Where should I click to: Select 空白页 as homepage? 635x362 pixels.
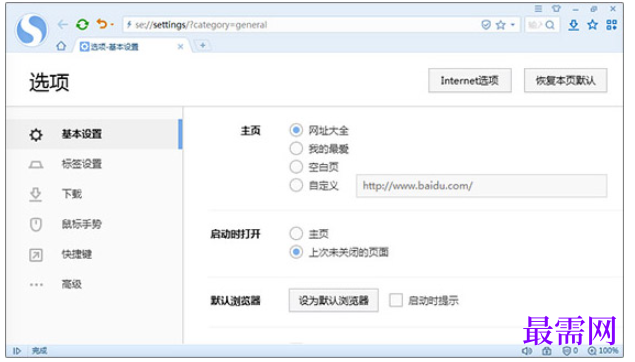coord(296,167)
